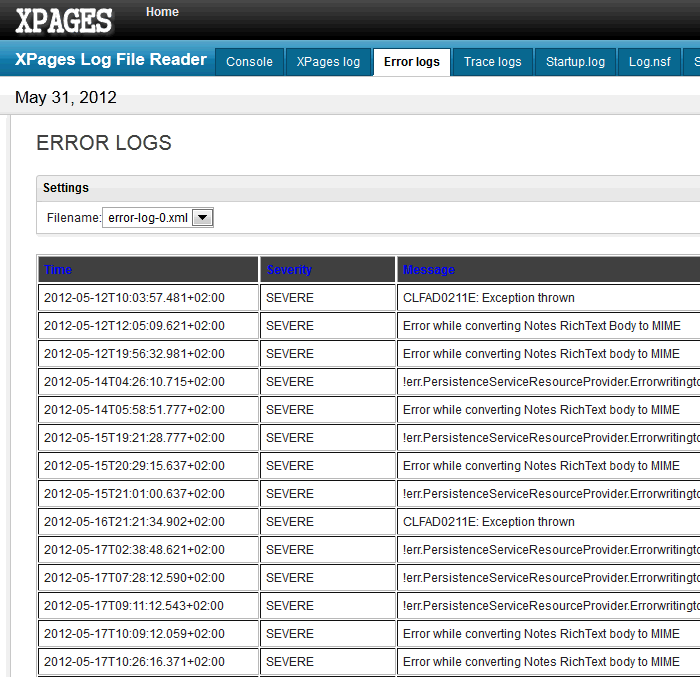This screenshot has width=700, height=677.
Task: Switch to the Trace logs tab
Action: point(492,62)
